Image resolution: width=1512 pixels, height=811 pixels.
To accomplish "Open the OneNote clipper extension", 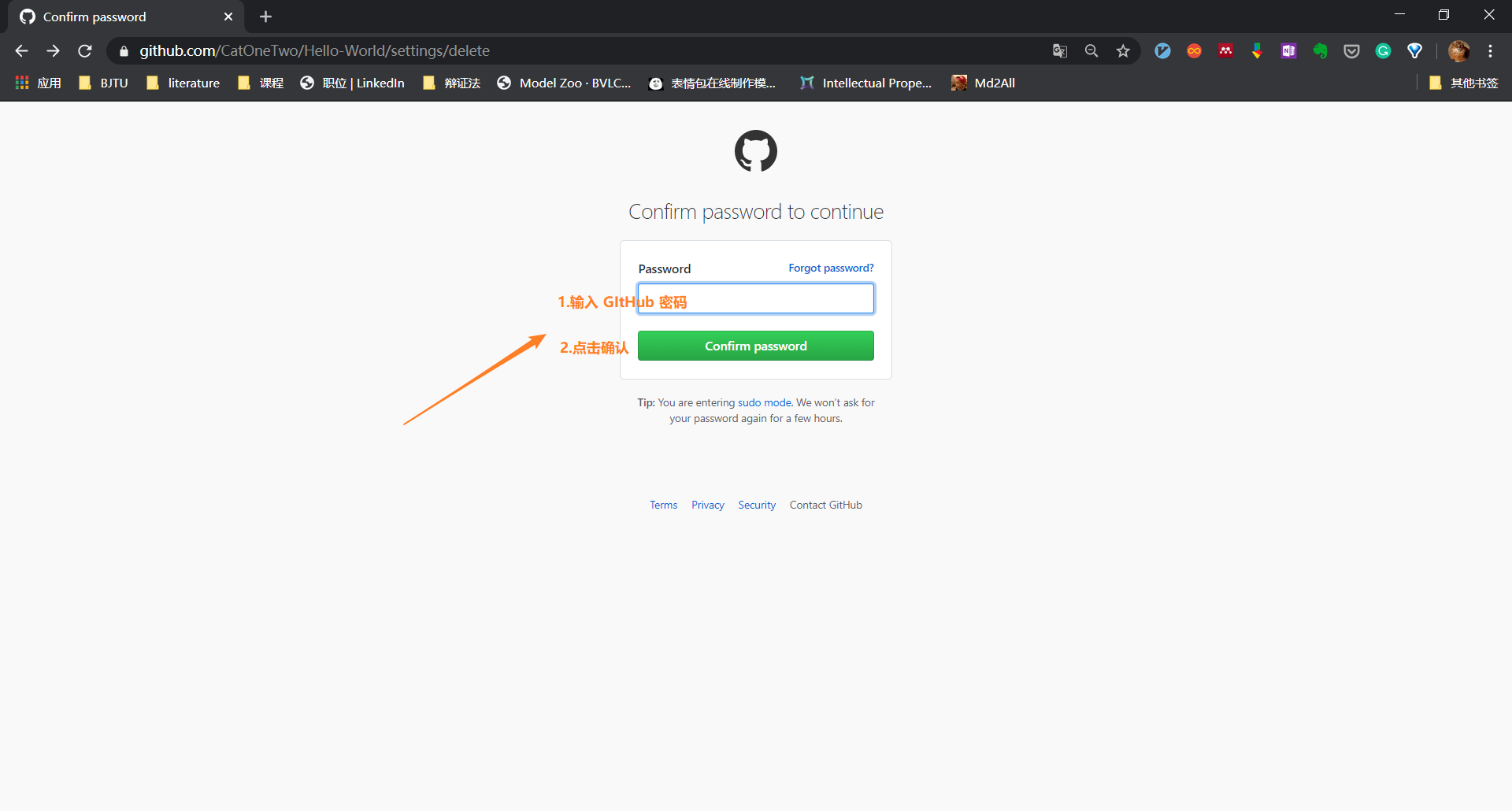I will [x=1288, y=51].
